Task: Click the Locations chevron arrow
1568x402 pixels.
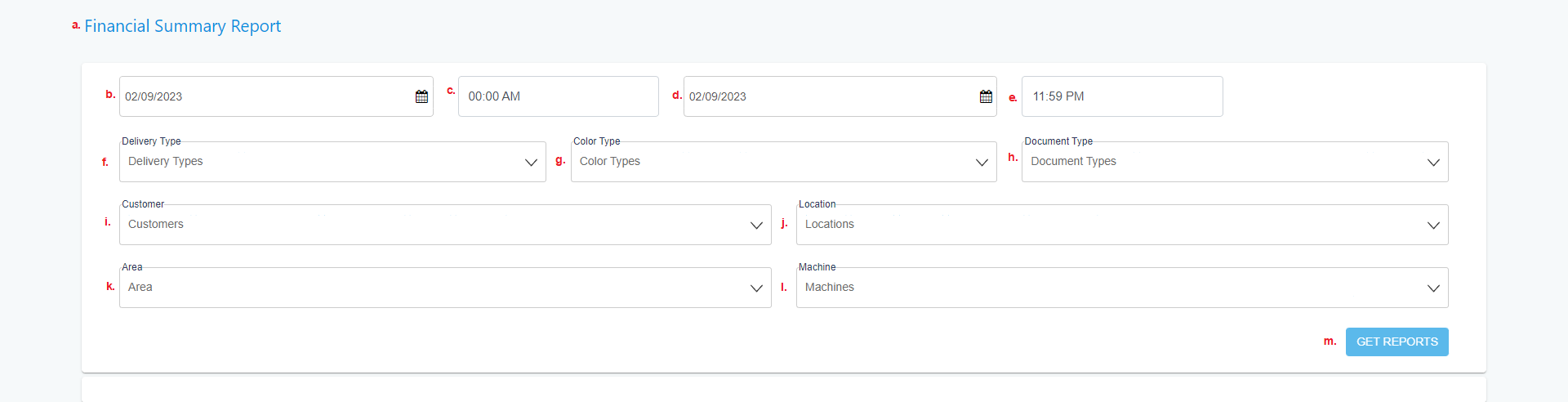Action: point(1433,226)
